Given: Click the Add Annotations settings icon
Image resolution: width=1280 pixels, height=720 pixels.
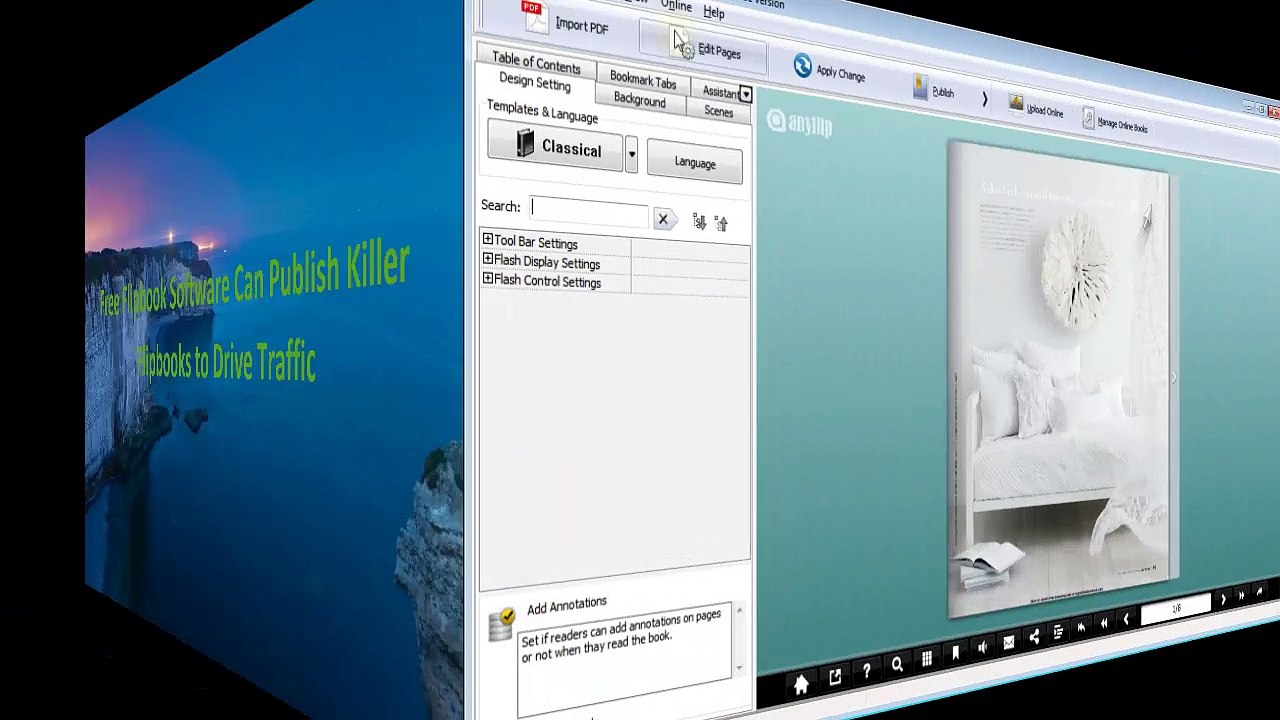Looking at the screenshot, I should click(501, 622).
